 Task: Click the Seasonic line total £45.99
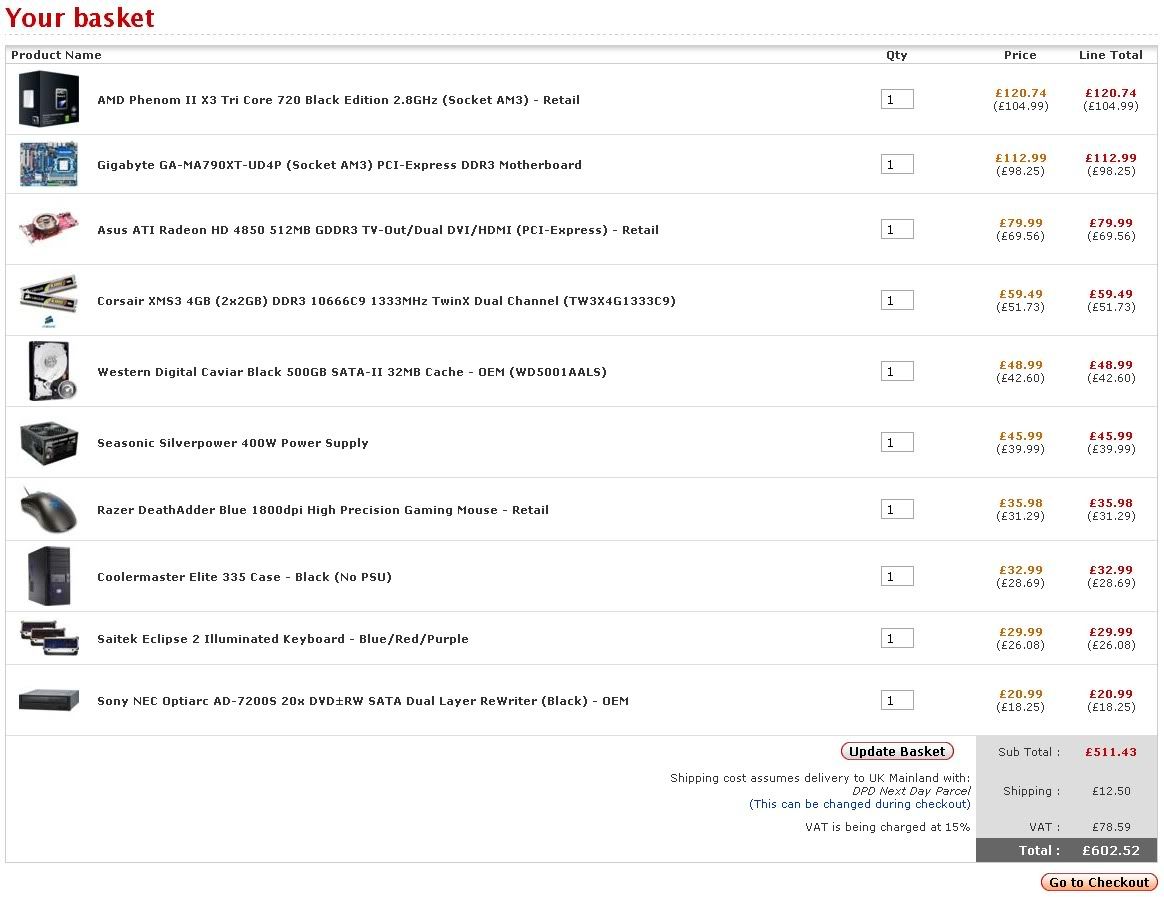click(x=1111, y=436)
